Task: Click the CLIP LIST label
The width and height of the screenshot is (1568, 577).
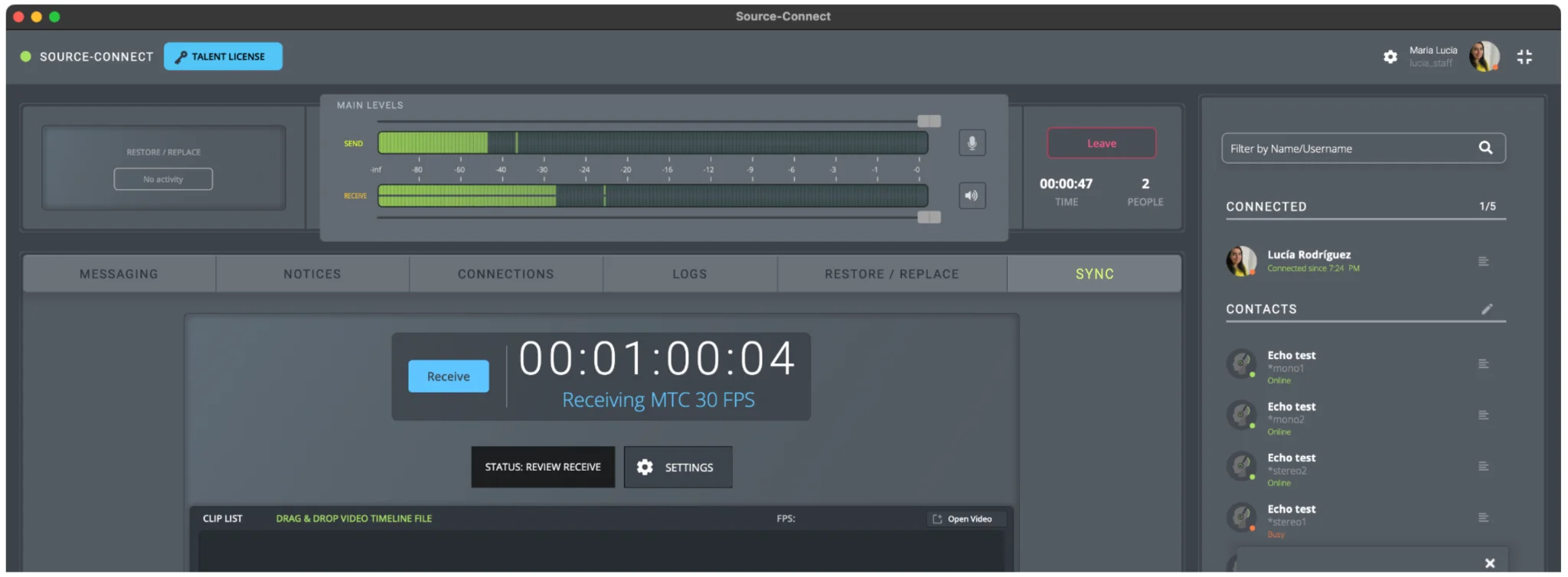Action: click(222, 519)
